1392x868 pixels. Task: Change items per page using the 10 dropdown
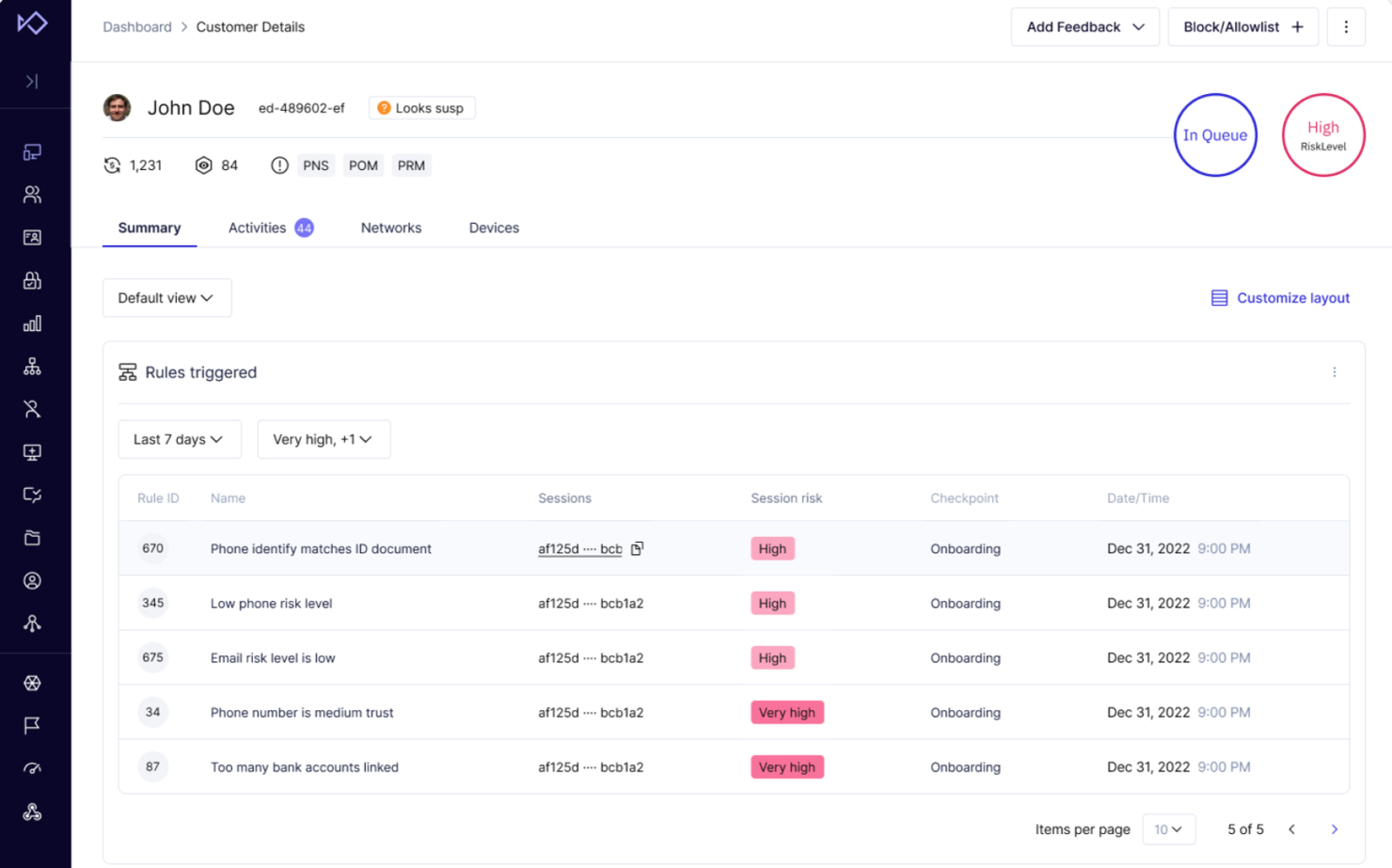(x=1168, y=829)
